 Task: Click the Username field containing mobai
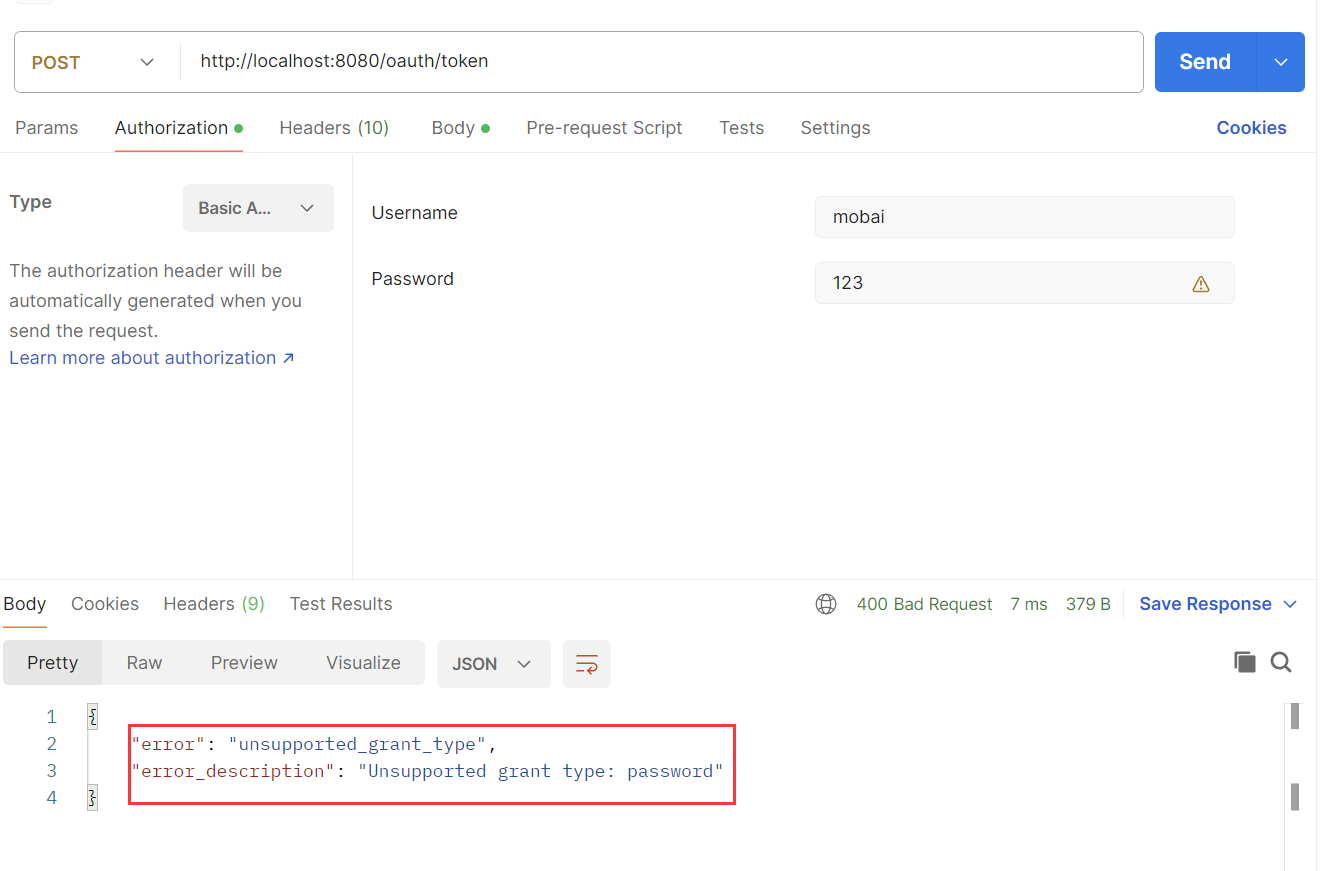[1024, 217]
